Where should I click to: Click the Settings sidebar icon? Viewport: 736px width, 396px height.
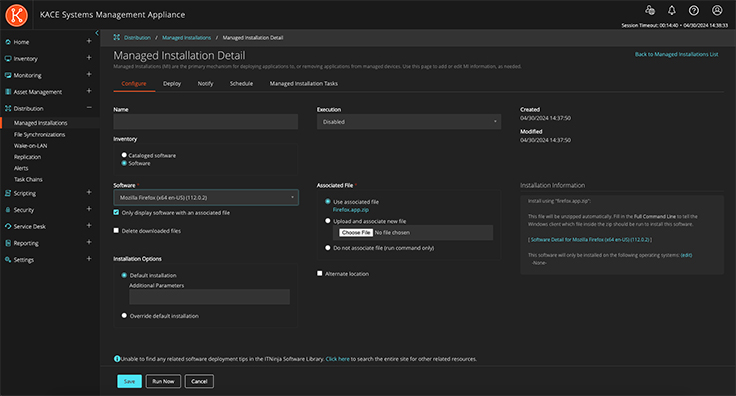8,259
